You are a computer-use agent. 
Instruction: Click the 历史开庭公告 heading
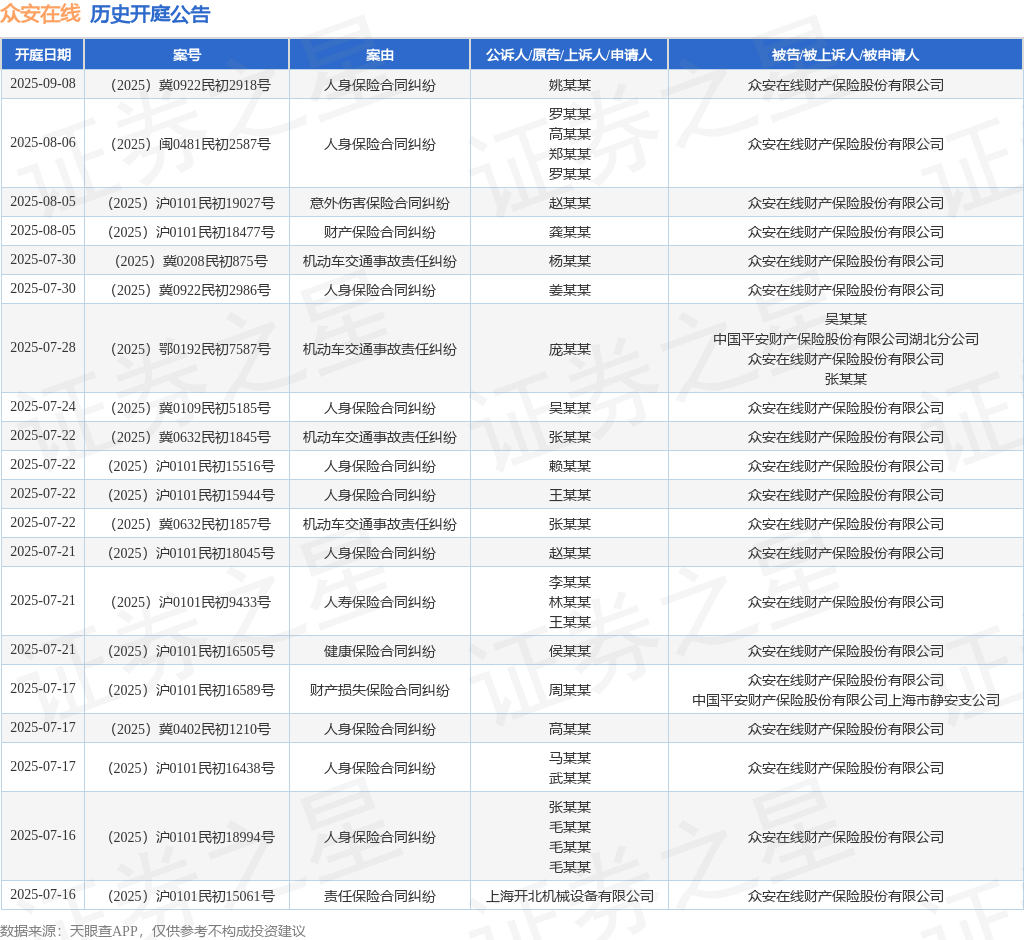click(150, 14)
